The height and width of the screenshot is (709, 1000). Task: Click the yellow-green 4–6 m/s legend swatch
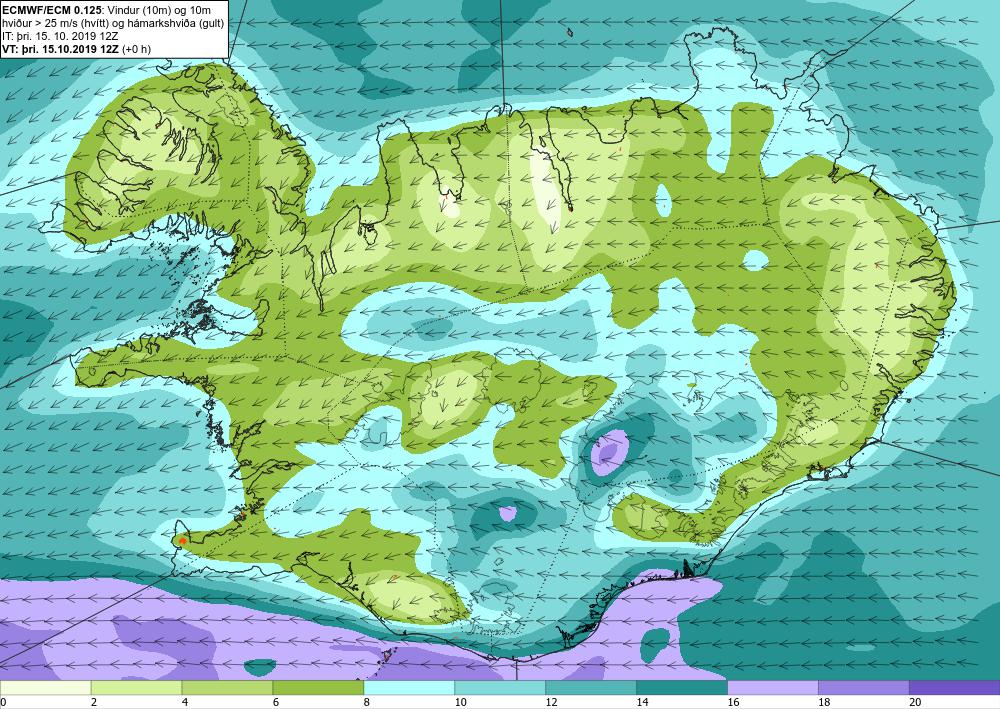tap(227, 688)
